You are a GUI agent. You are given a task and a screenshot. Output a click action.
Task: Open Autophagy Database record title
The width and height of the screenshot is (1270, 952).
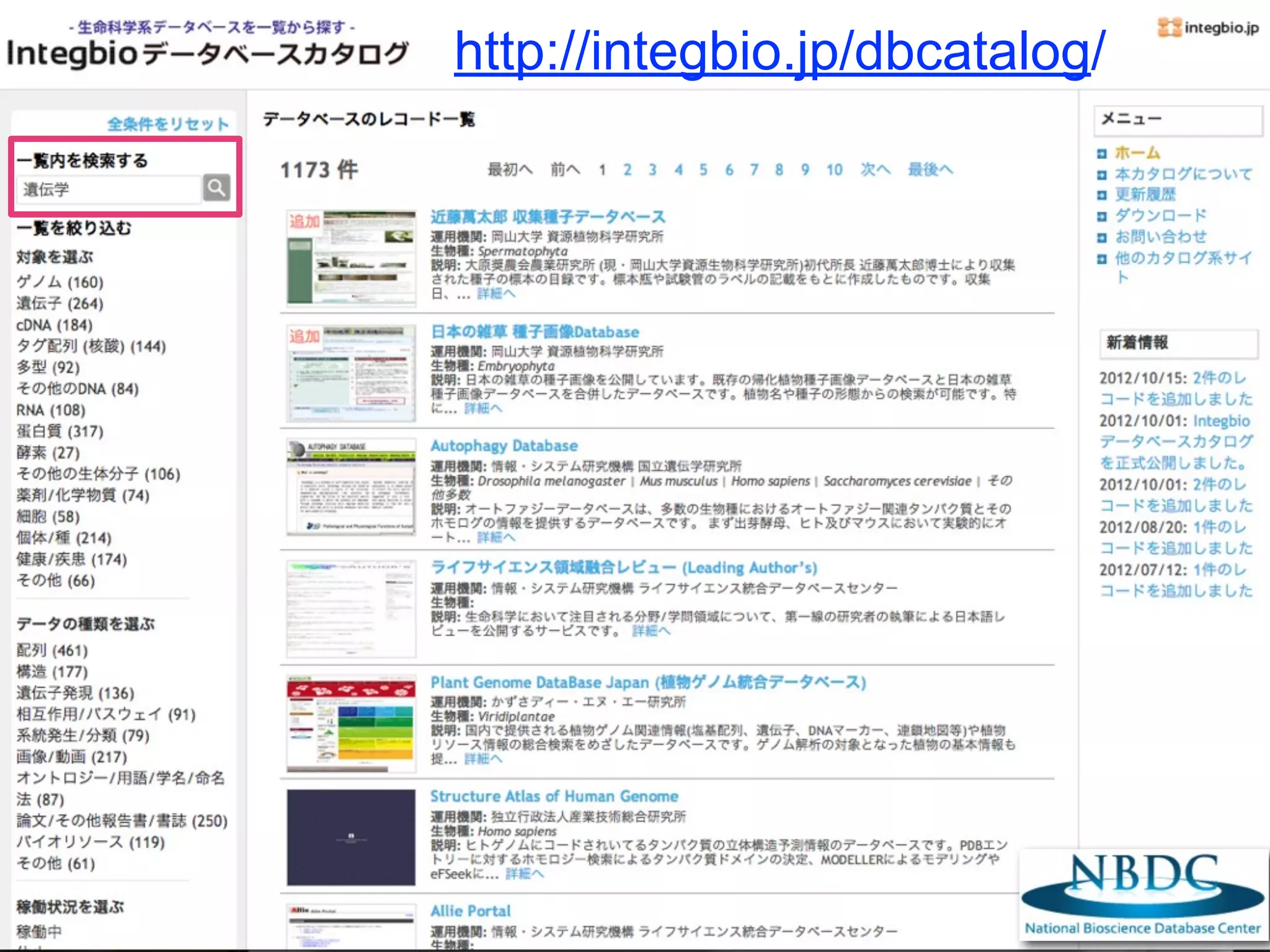click(x=504, y=446)
